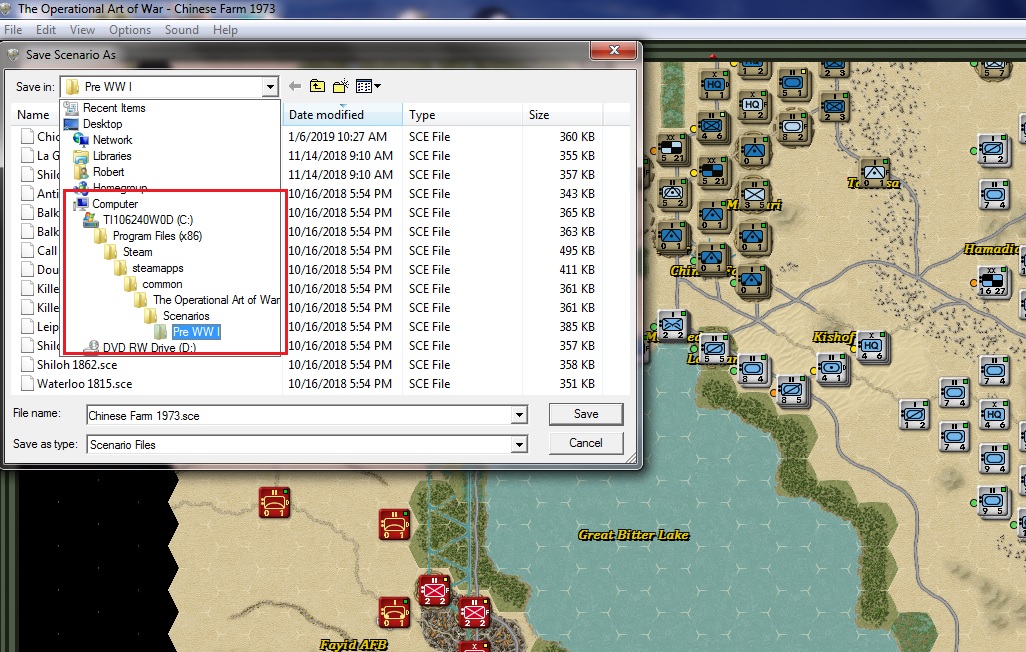The image size is (1026, 652).
Task: Create a new folder in the dialog
Action: pos(340,86)
